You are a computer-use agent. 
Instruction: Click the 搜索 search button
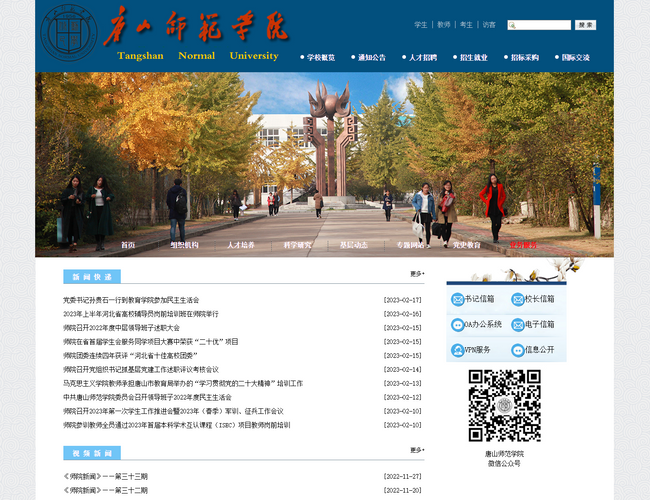585,25
